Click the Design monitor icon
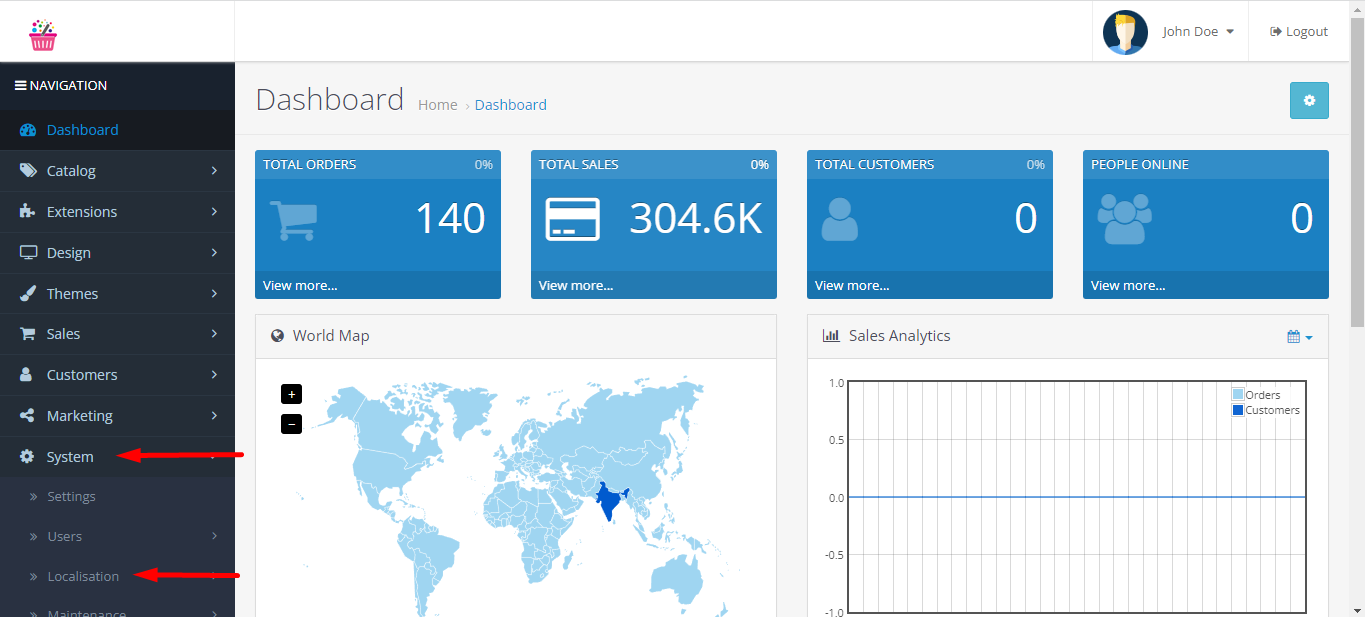This screenshot has width=1365, height=617. (x=28, y=253)
